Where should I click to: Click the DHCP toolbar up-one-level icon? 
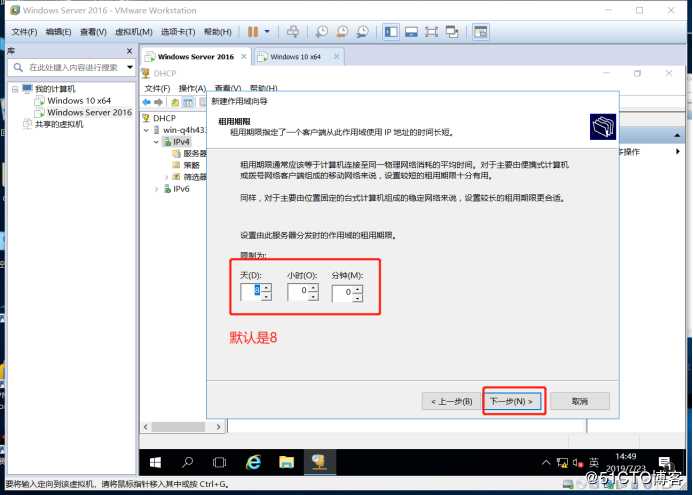coord(175,103)
